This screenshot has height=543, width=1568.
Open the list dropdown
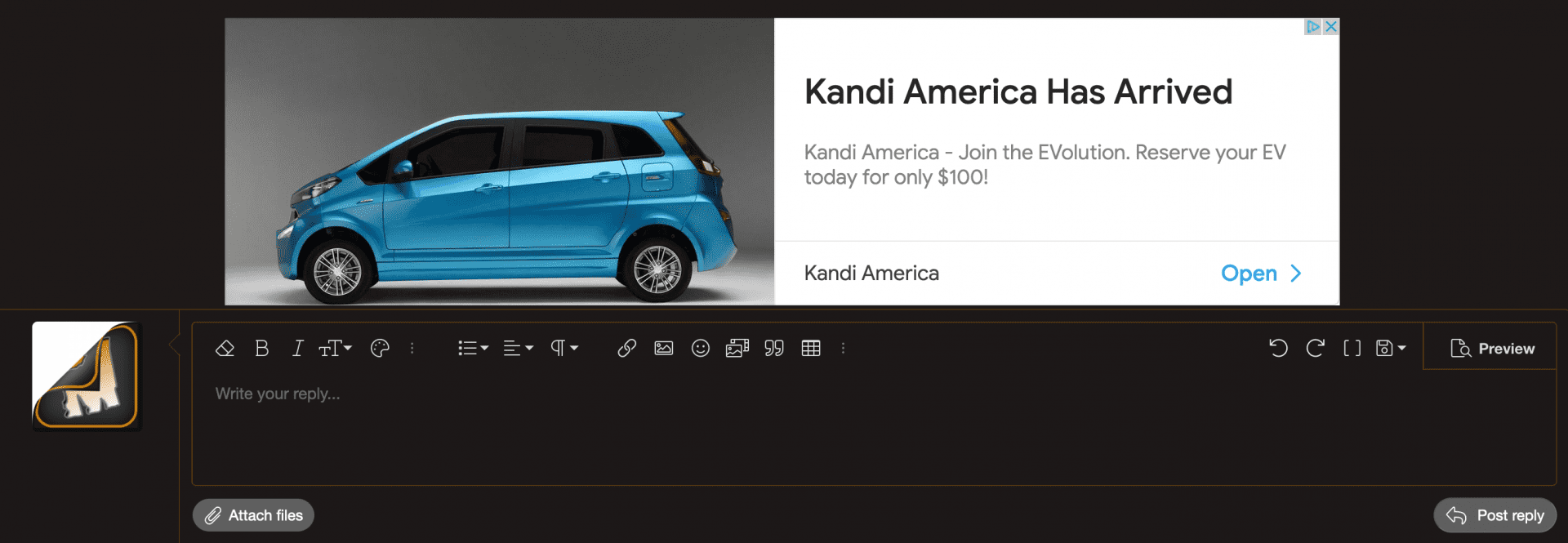tap(473, 349)
